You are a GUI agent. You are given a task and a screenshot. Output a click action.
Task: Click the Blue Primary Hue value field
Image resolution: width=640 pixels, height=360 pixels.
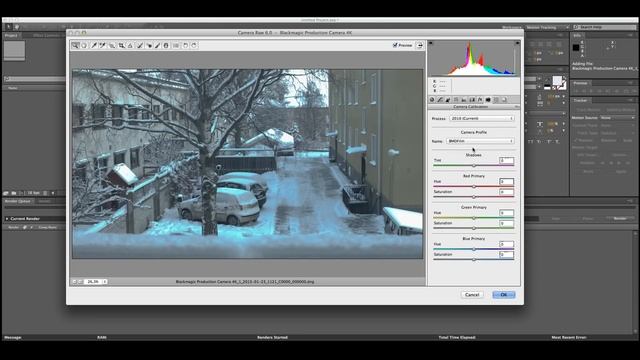click(x=507, y=244)
